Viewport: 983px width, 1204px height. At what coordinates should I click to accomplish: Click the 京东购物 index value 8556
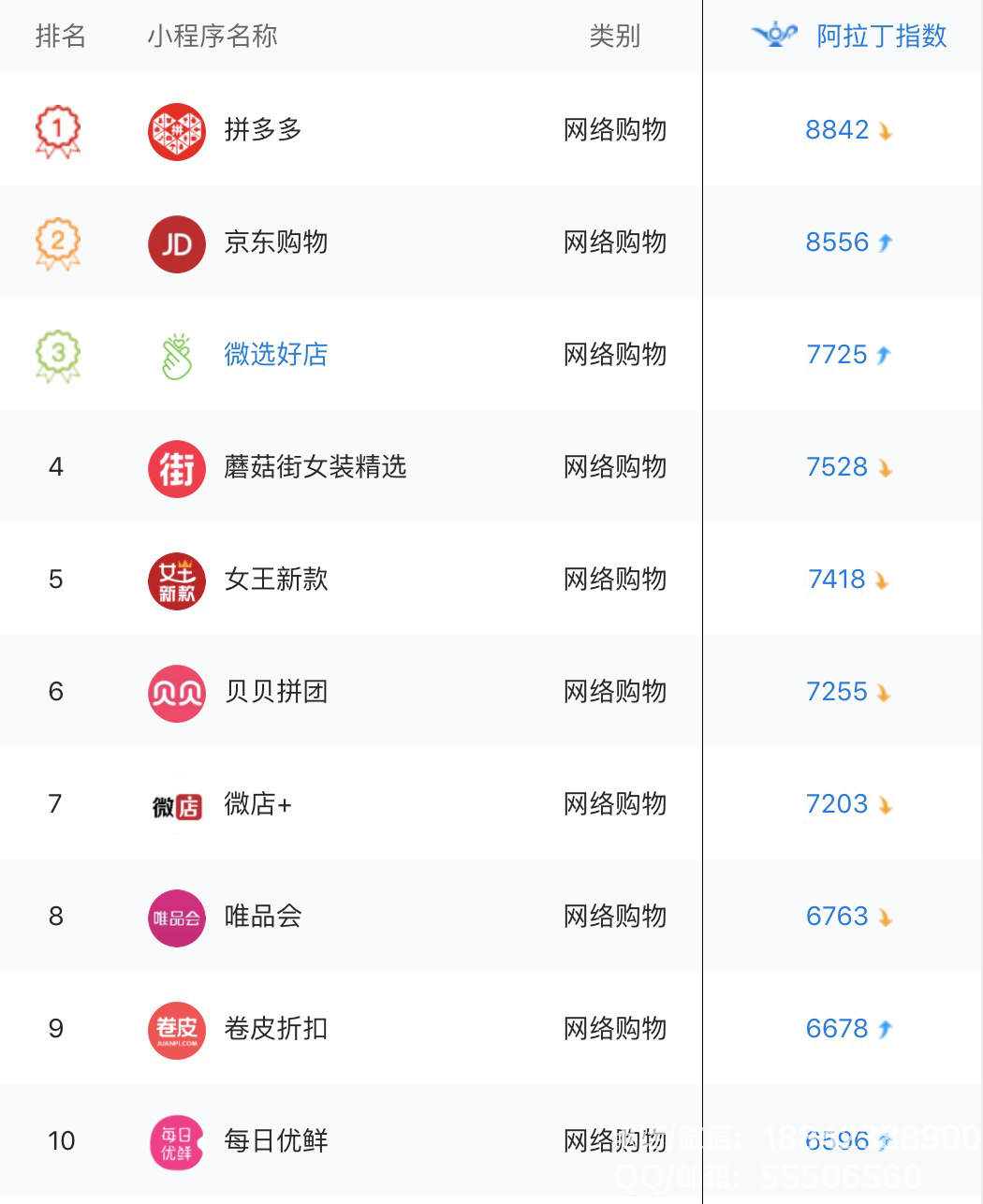pos(838,242)
